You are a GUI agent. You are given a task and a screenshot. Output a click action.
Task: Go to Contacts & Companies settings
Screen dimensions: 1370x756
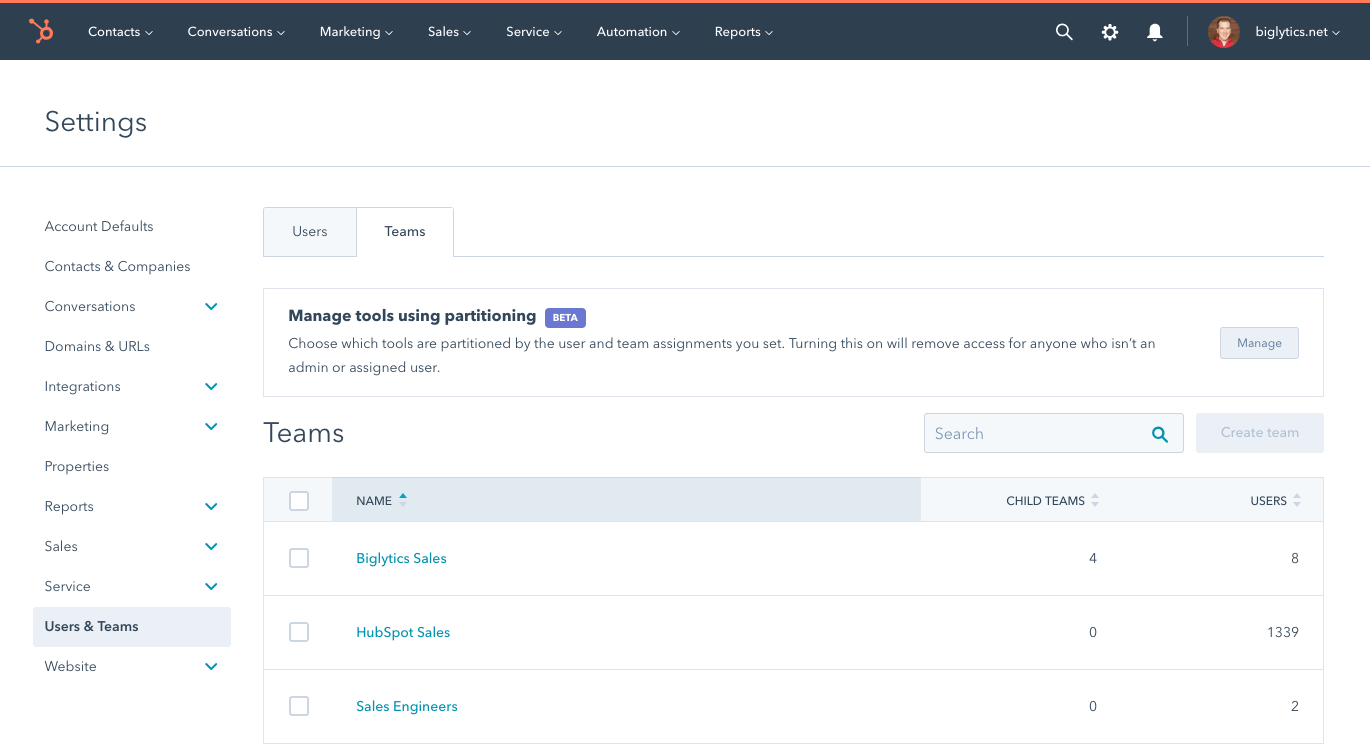point(117,266)
